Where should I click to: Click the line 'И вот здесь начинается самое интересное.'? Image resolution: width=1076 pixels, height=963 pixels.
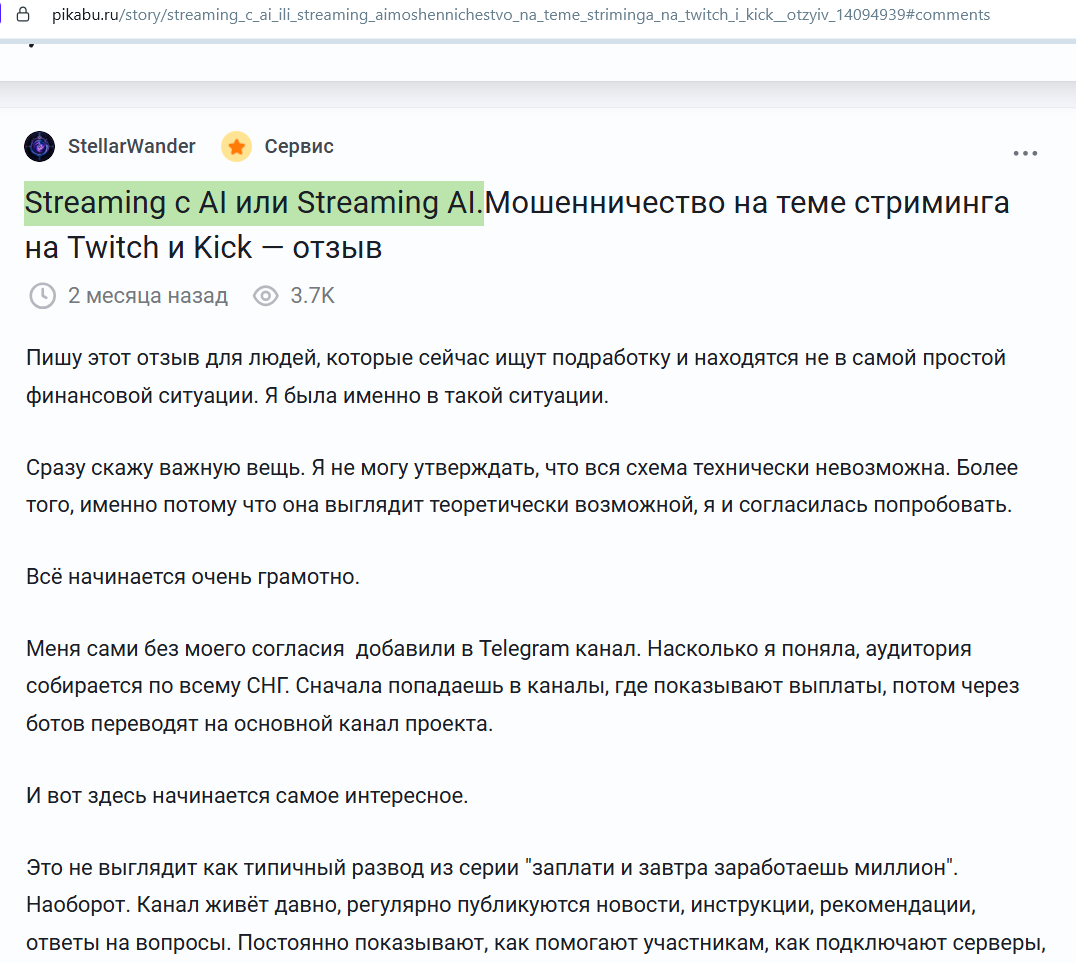tap(247, 796)
